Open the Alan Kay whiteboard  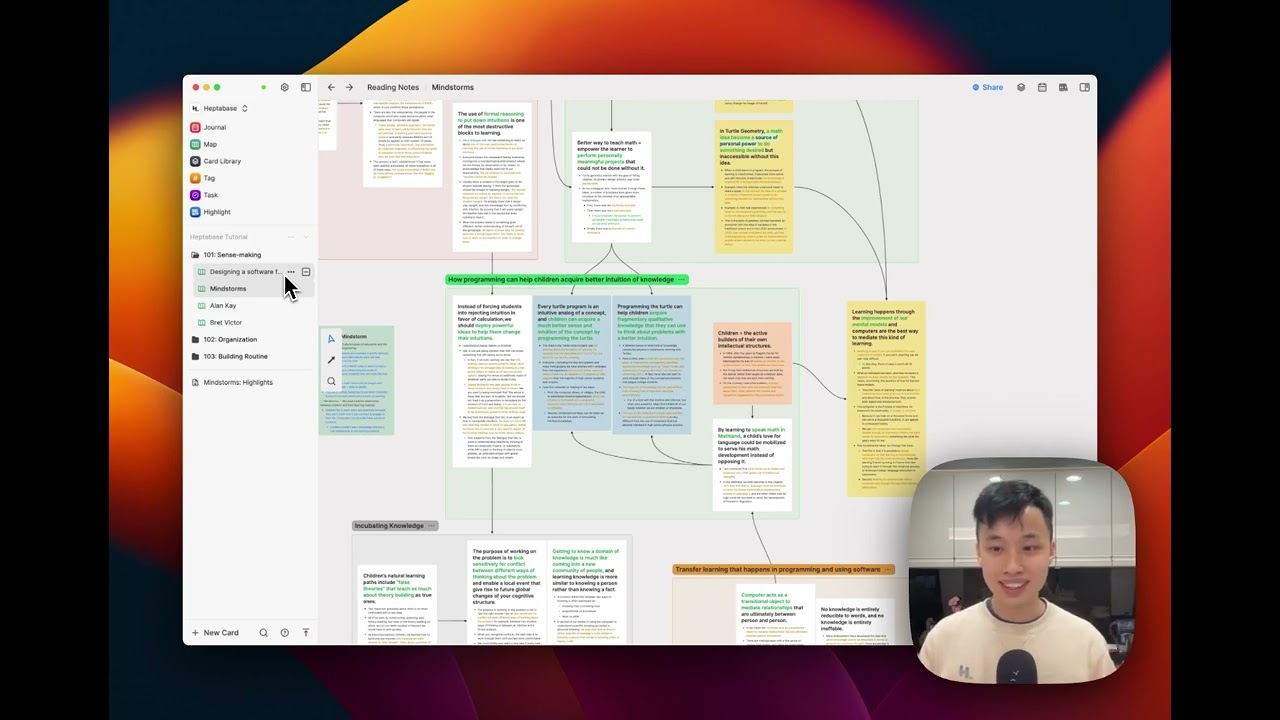(223, 306)
